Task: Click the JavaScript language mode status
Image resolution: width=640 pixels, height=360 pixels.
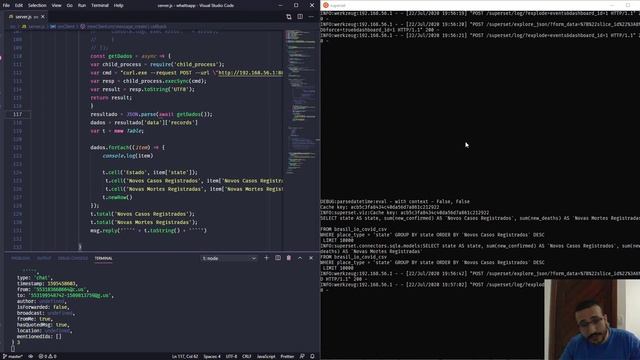Action: tap(266, 356)
